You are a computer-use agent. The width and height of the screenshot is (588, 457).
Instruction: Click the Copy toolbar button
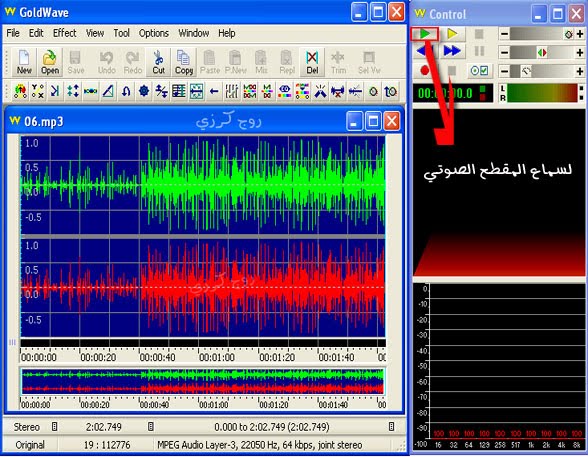[184, 62]
